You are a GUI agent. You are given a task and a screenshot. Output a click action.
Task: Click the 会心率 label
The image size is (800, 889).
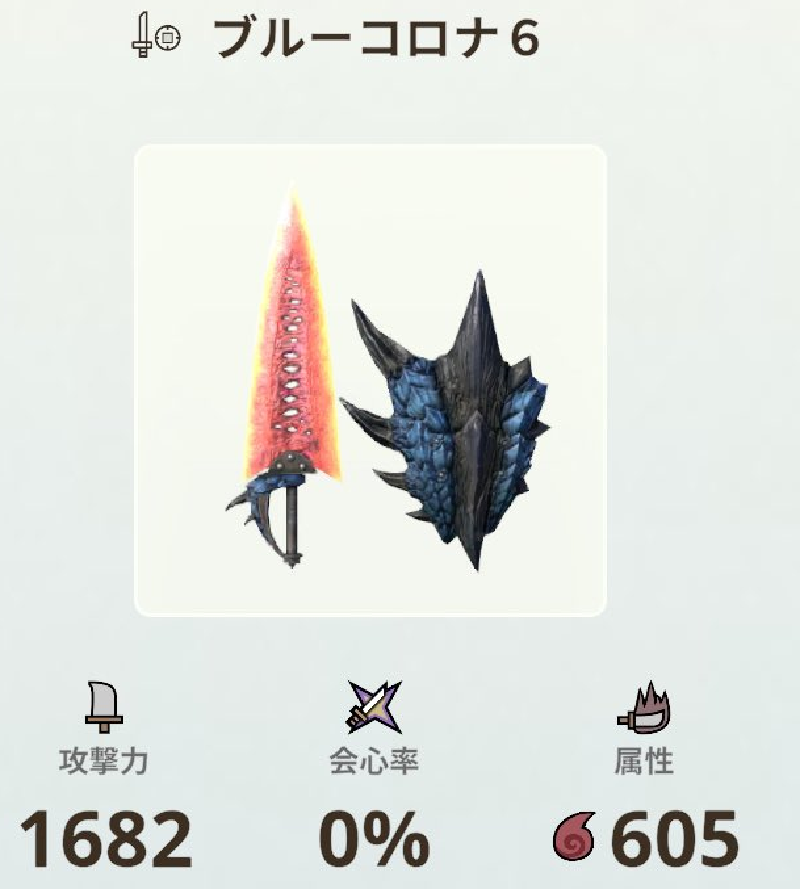[374, 761]
